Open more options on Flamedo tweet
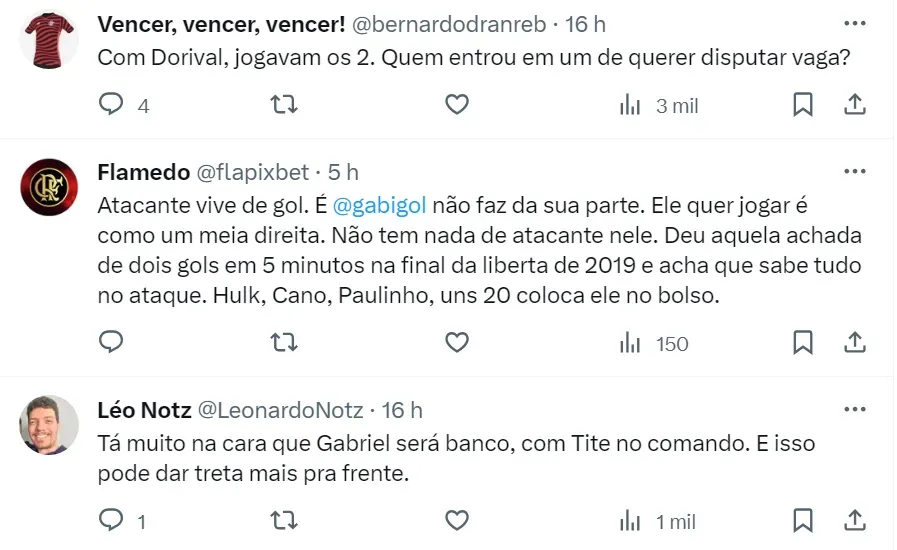This screenshot has width=897, height=550. (854, 172)
